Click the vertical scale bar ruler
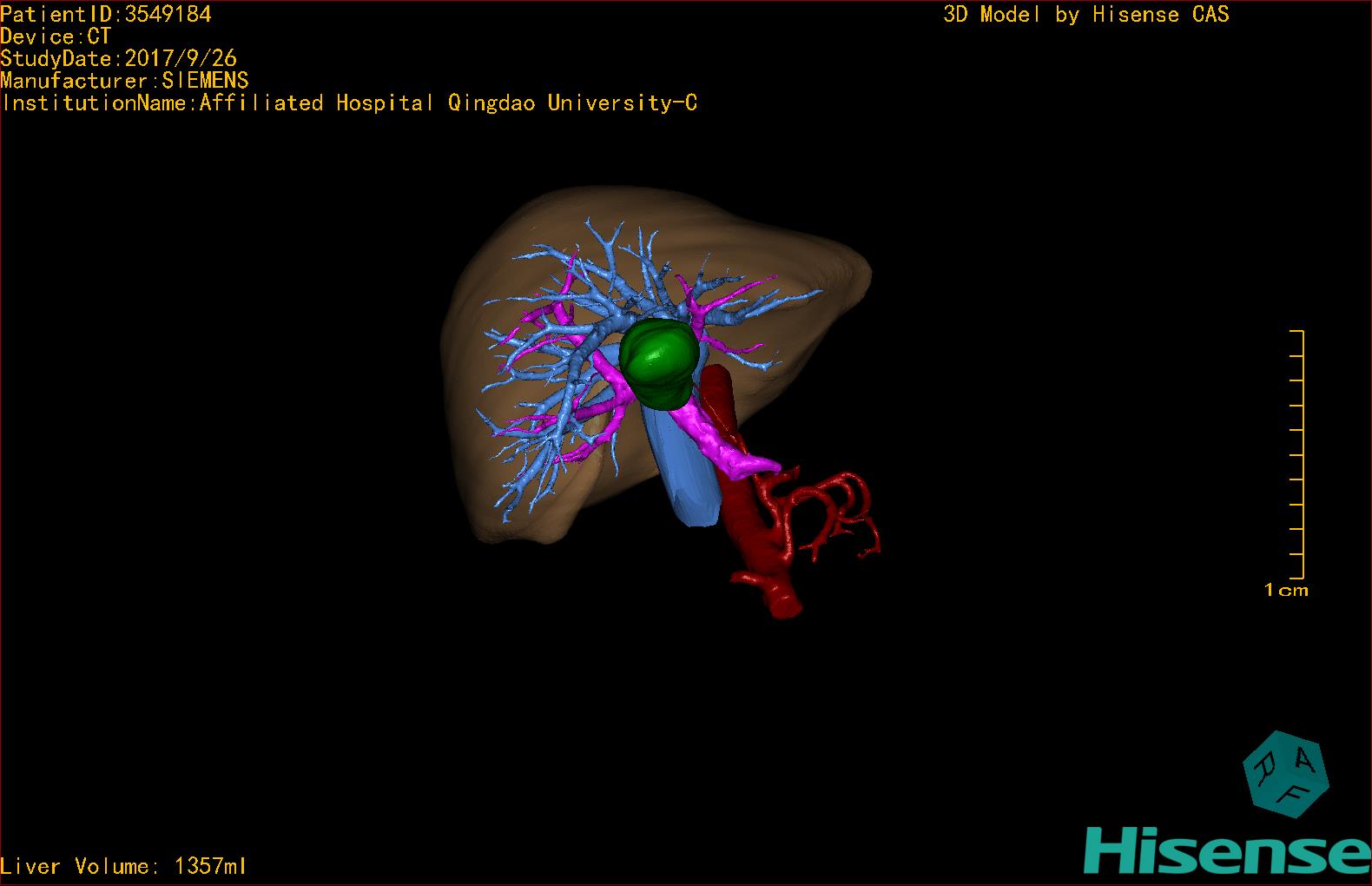 [x=1297, y=454]
